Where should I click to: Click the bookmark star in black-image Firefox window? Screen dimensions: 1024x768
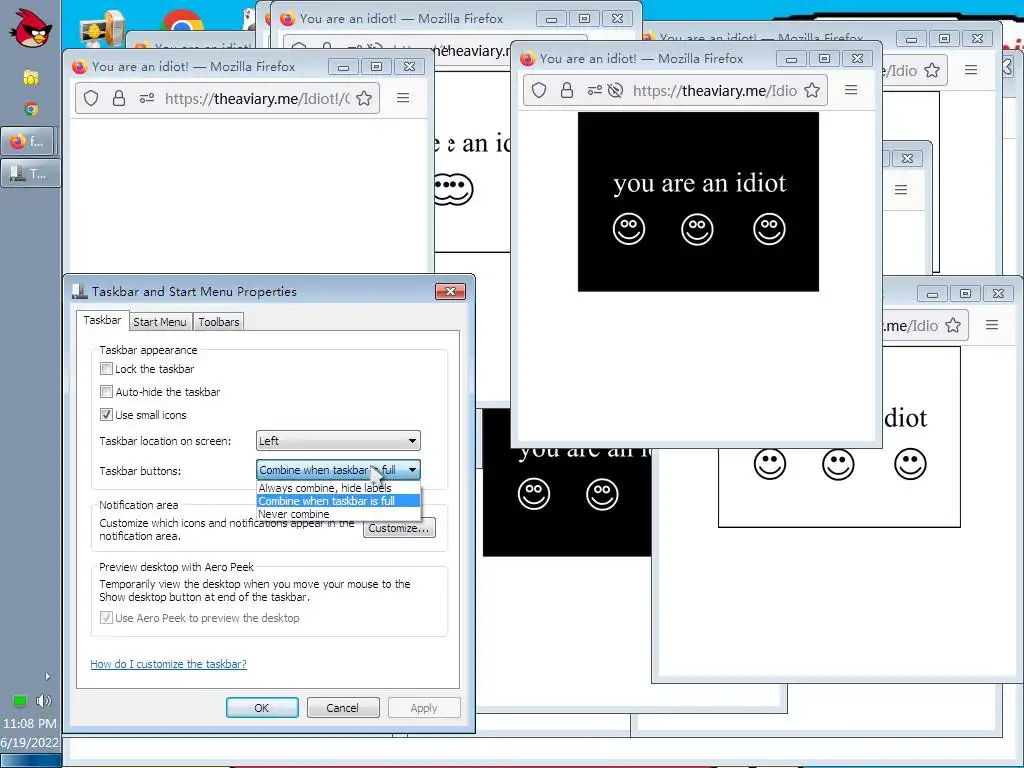pyautogui.click(x=812, y=91)
